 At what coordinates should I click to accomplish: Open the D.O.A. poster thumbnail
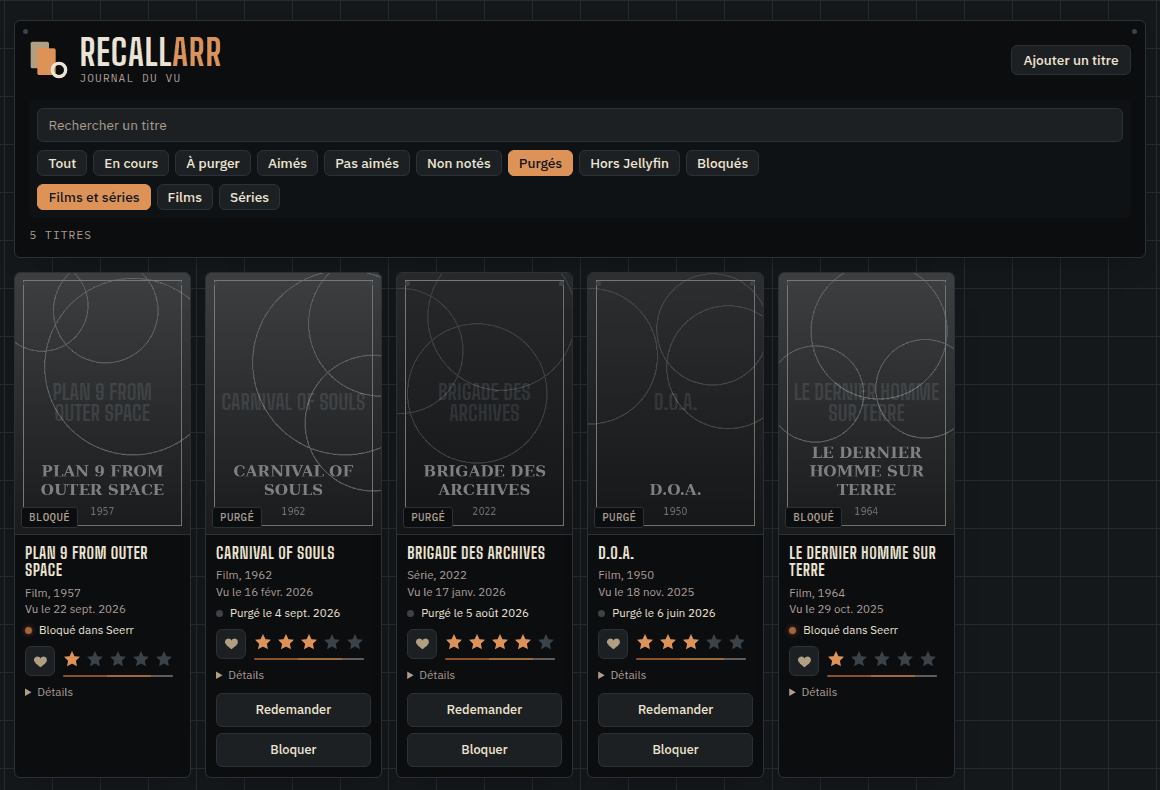pyautogui.click(x=675, y=403)
